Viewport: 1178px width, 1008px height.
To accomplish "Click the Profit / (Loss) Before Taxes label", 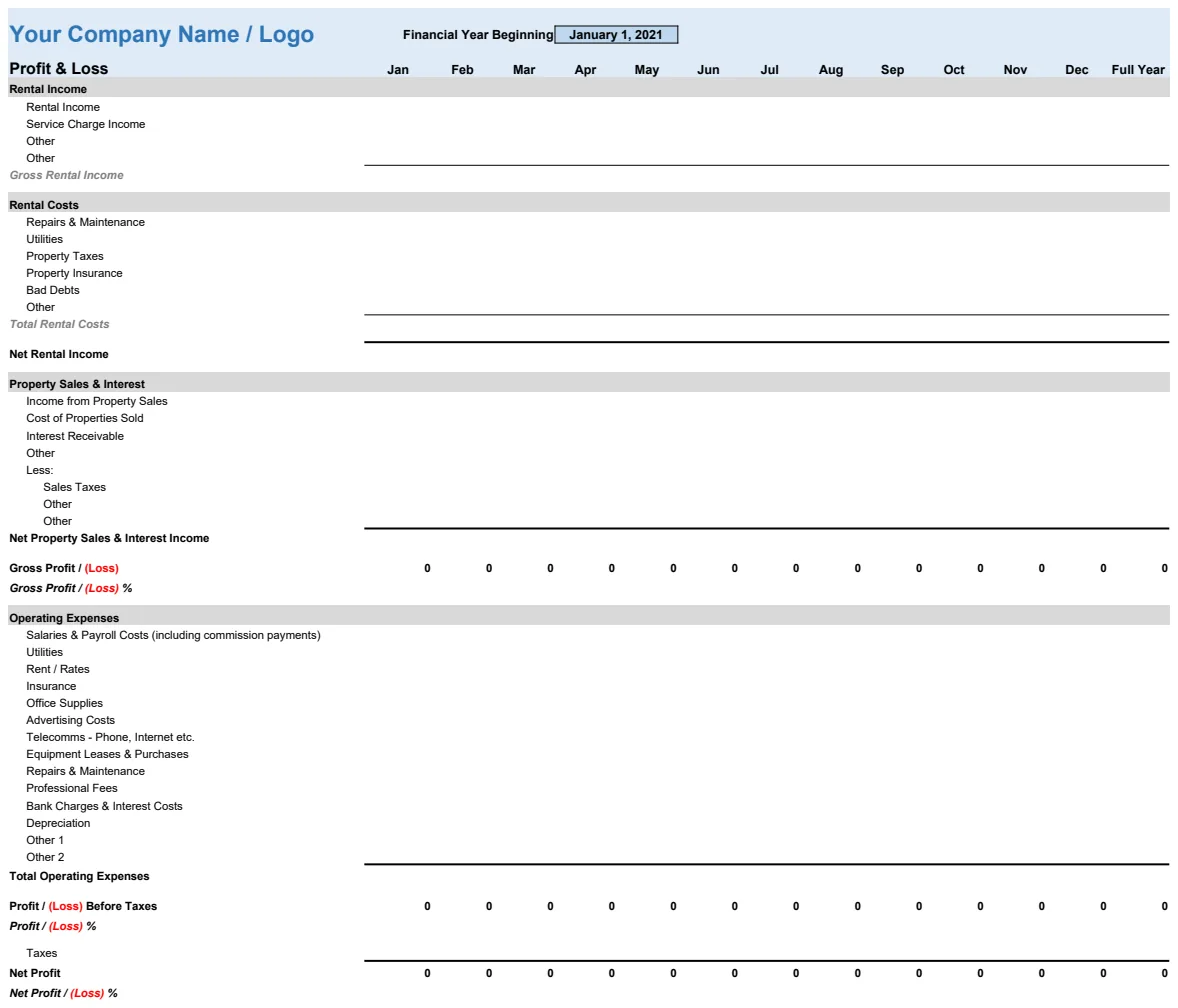I will tap(83, 907).
